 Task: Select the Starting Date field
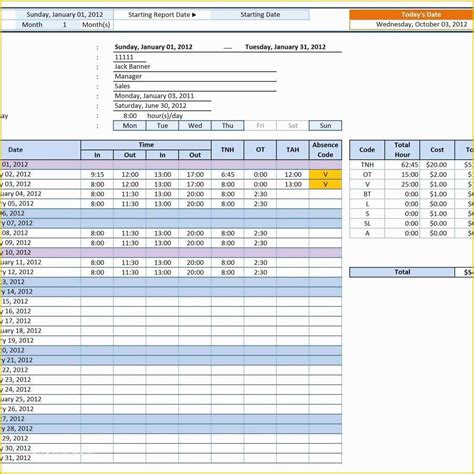tap(260, 15)
